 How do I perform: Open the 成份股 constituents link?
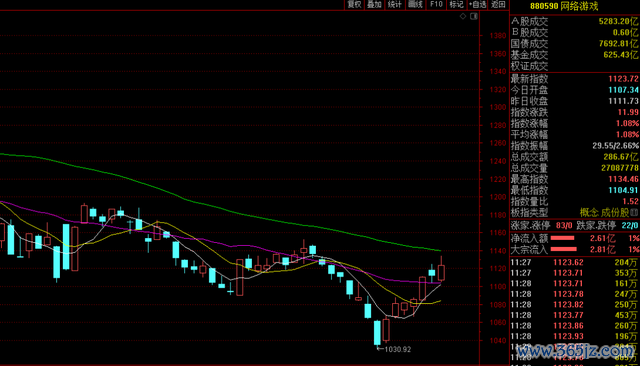coord(615,213)
